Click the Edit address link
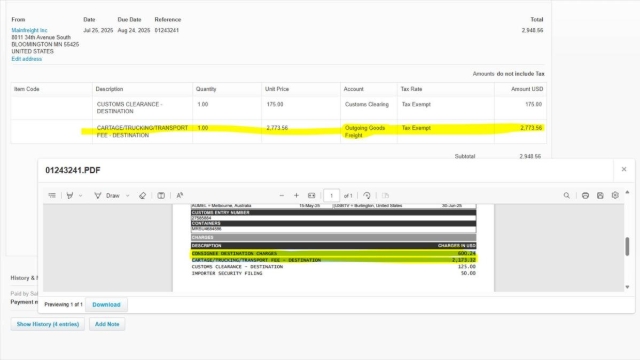The height and width of the screenshot is (360, 640). [27, 59]
